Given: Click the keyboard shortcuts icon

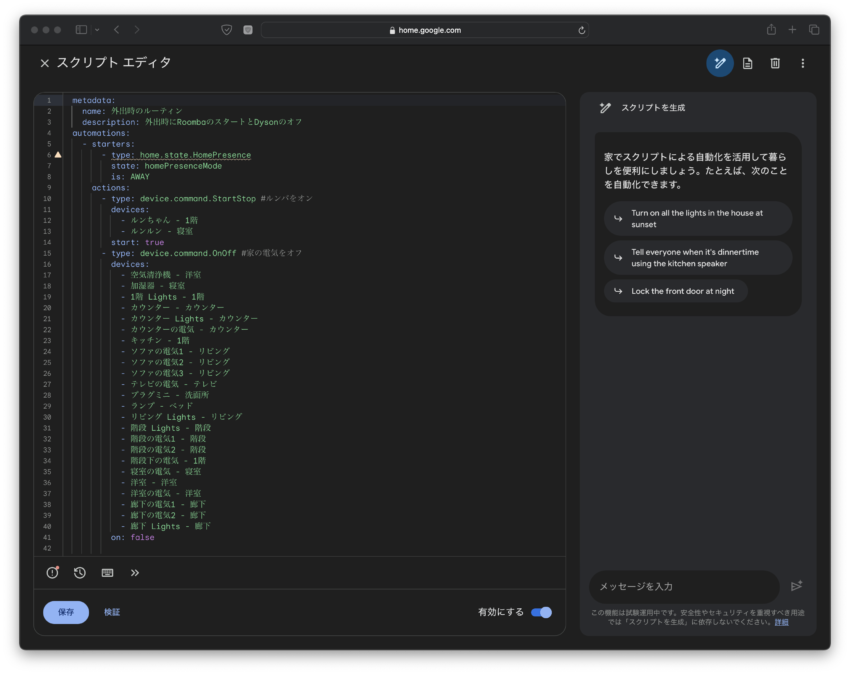Looking at the screenshot, I should pyautogui.click(x=107, y=573).
